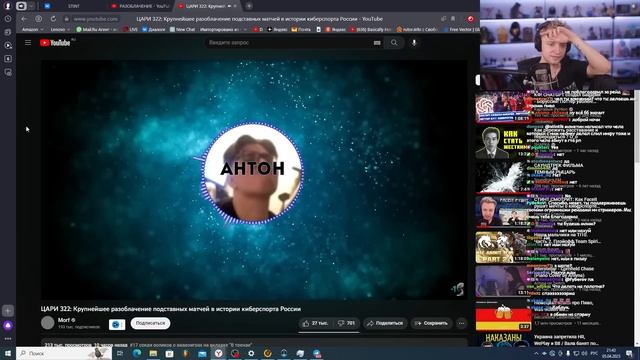Reload the page with the refresh icon
Image resolution: width=640 pixels, height=360 pixels.
point(53,19)
